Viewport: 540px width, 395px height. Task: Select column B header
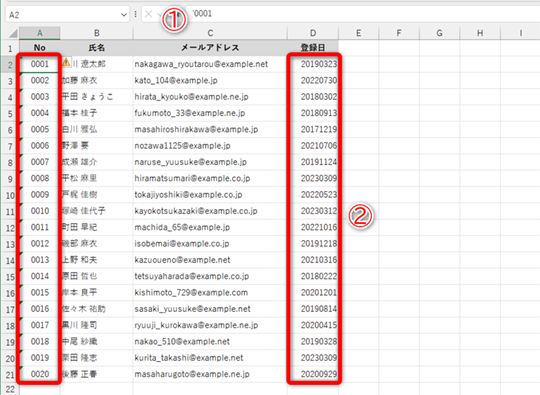97,33
